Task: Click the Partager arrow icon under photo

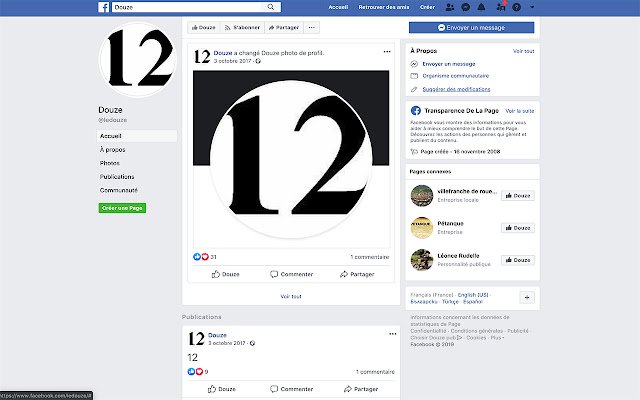Action: [344, 274]
